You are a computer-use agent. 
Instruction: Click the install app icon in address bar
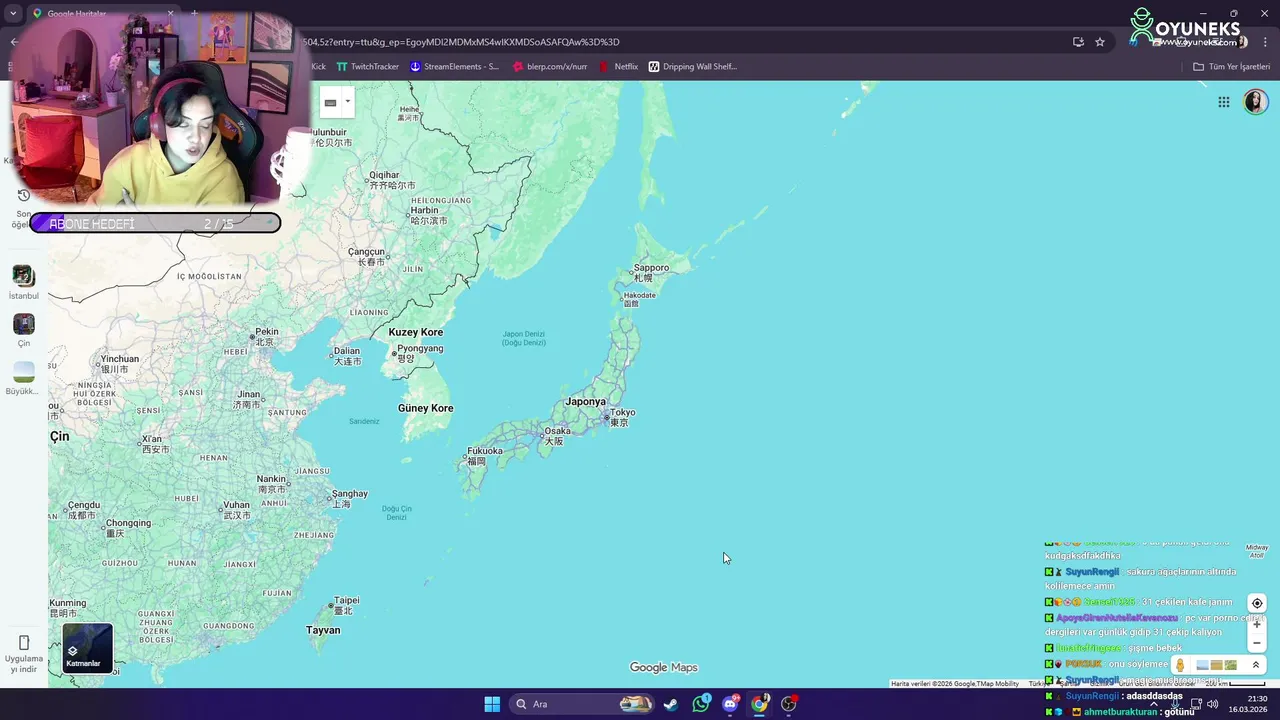[x=1078, y=42]
